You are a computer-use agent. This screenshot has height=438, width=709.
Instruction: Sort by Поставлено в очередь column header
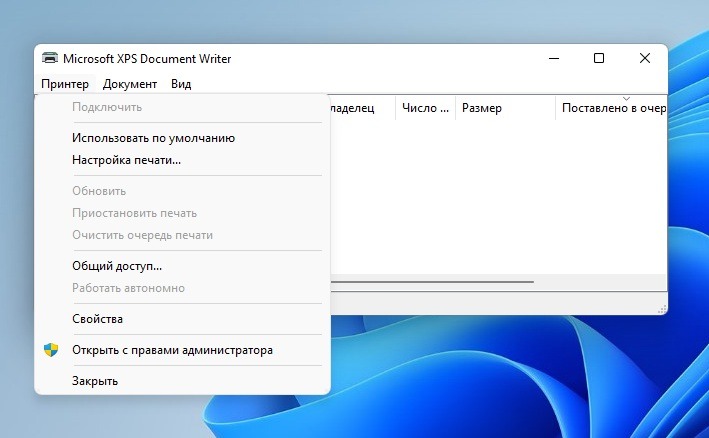[x=611, y=108]
